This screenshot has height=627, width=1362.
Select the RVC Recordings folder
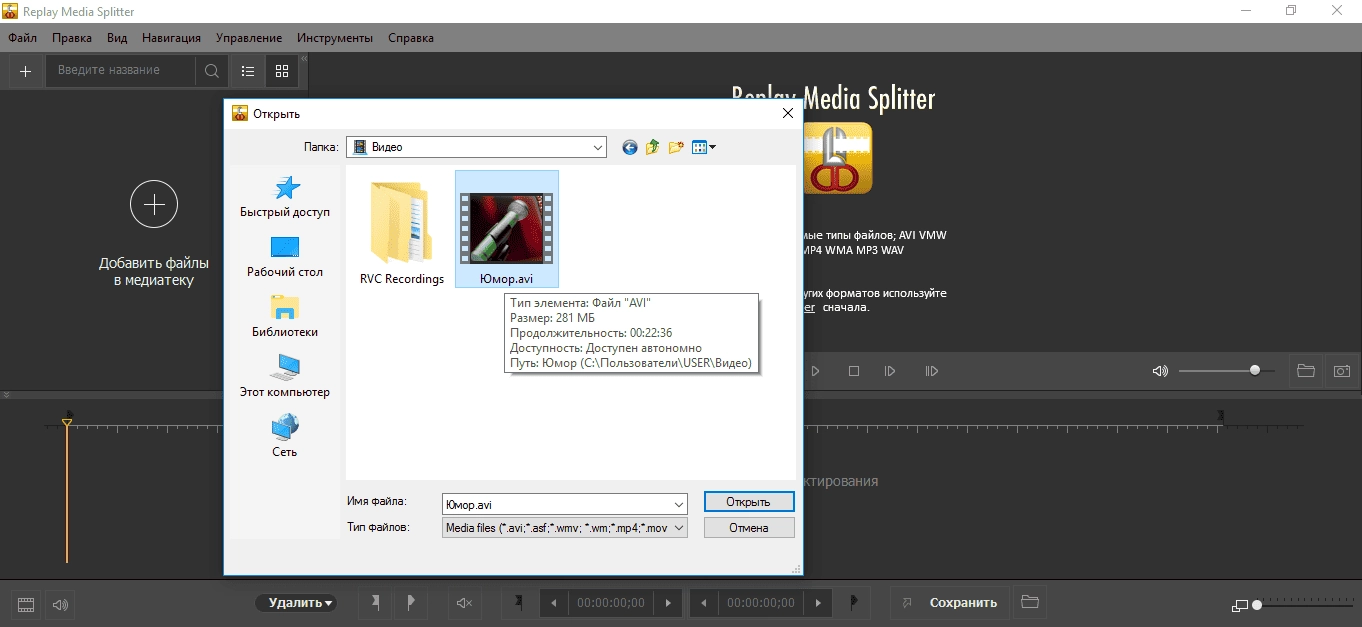tap(402, 233)
